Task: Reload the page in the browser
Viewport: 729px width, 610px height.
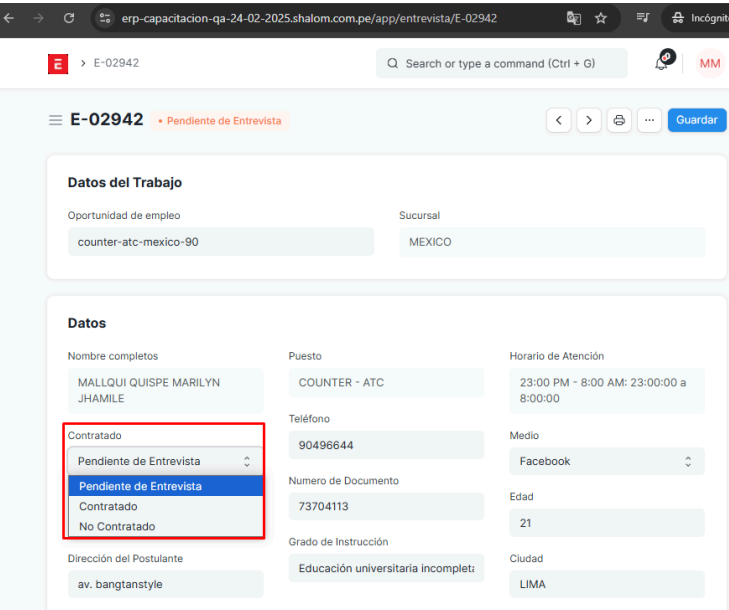Action: coord(68,18)
